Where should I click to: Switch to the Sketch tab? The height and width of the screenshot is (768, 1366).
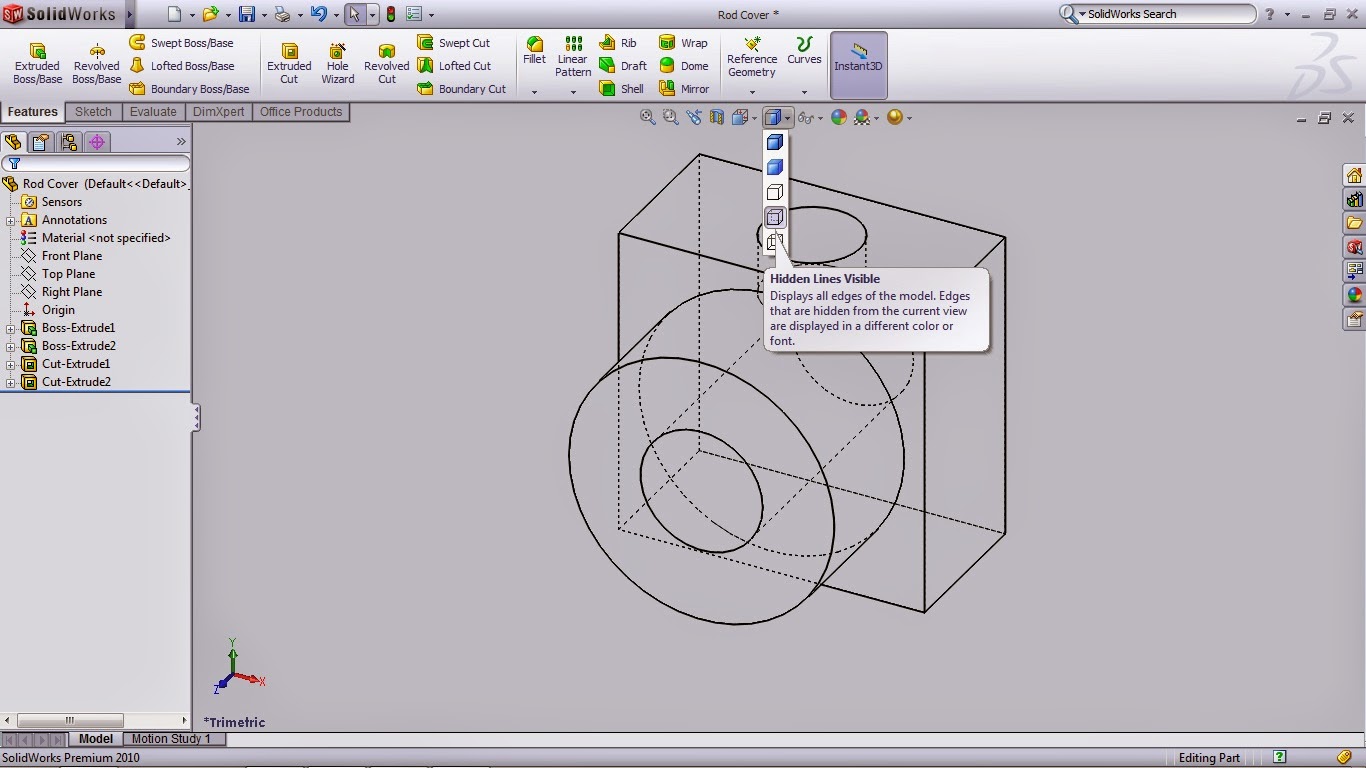[x=94, y=112]
